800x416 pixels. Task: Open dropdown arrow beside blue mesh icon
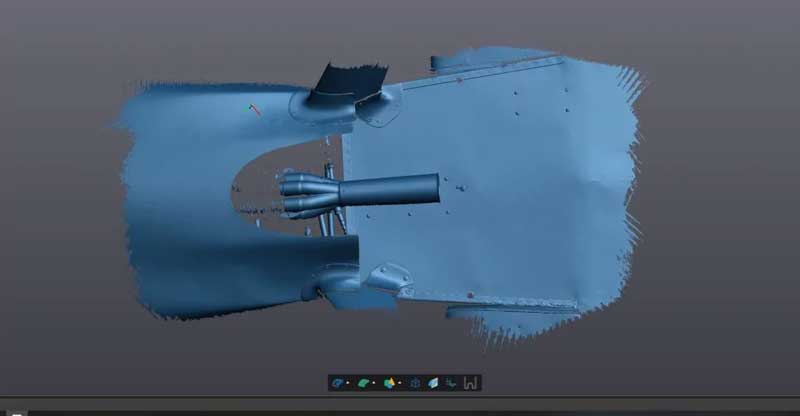(x=347, y=383)
